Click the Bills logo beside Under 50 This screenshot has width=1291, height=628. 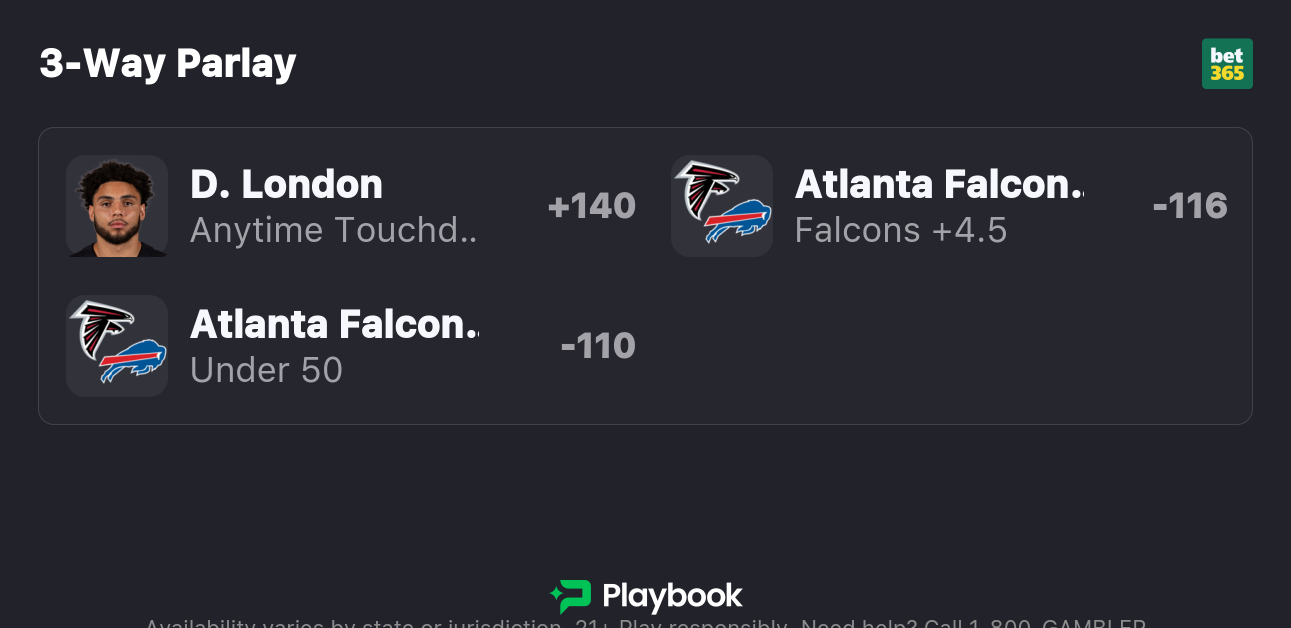(133, 362)
